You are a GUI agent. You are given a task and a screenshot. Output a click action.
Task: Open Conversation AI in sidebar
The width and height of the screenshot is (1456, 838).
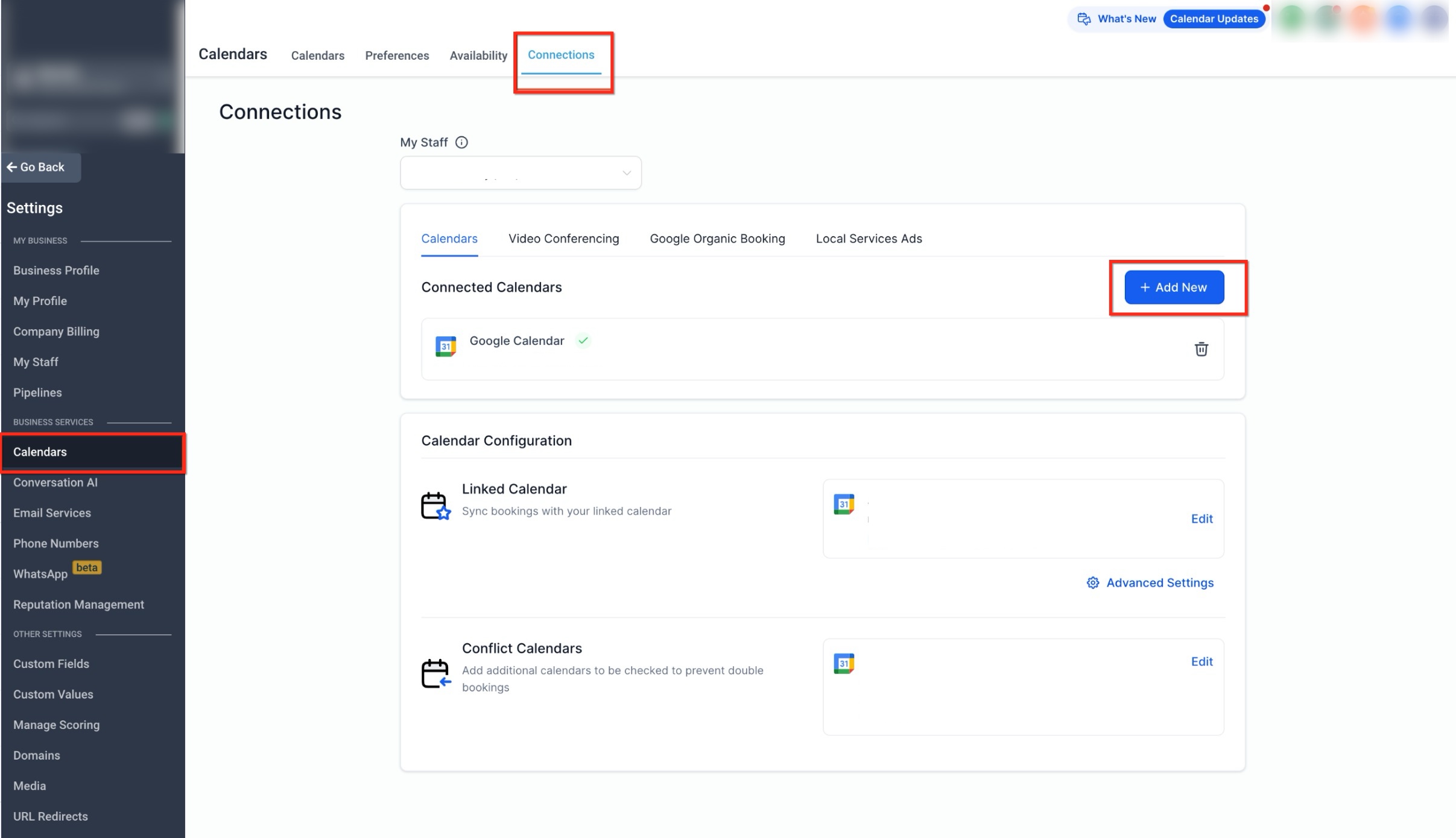click(x=55, y=482)
